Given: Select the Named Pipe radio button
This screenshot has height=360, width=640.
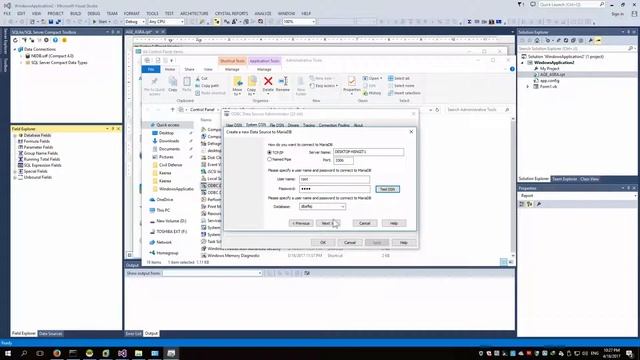Looking at the screenshot, I should coord(270,159).
